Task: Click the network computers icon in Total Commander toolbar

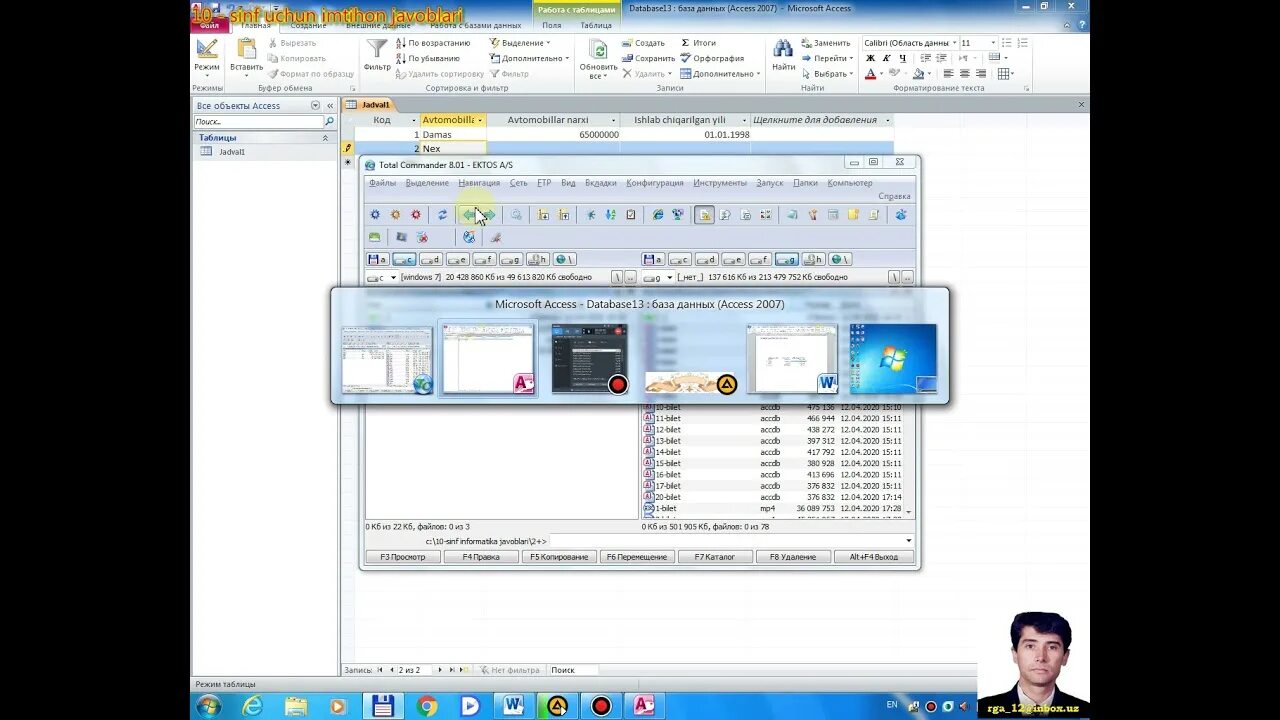Action: (x=677, y=214)
